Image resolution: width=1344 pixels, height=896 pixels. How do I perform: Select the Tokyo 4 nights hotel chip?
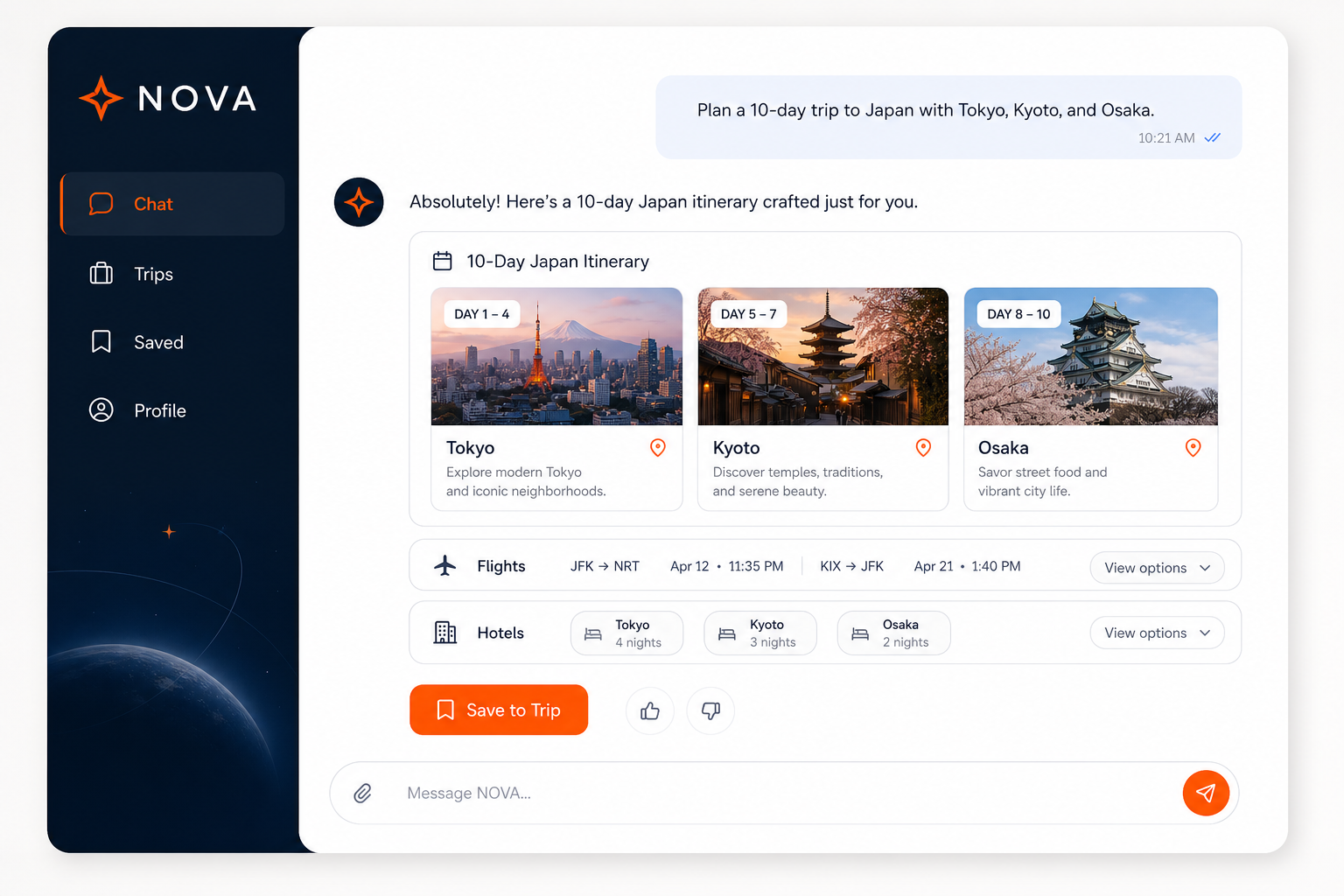626,633
